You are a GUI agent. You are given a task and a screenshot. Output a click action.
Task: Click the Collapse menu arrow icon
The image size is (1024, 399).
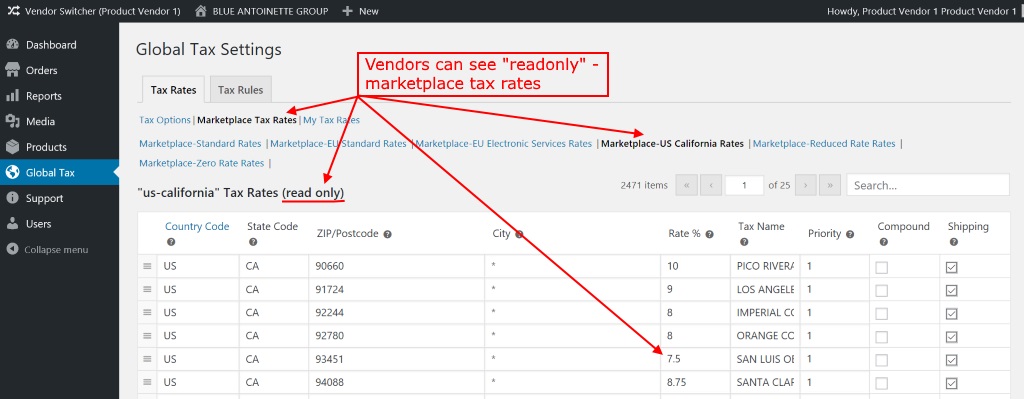click(12, 249)
